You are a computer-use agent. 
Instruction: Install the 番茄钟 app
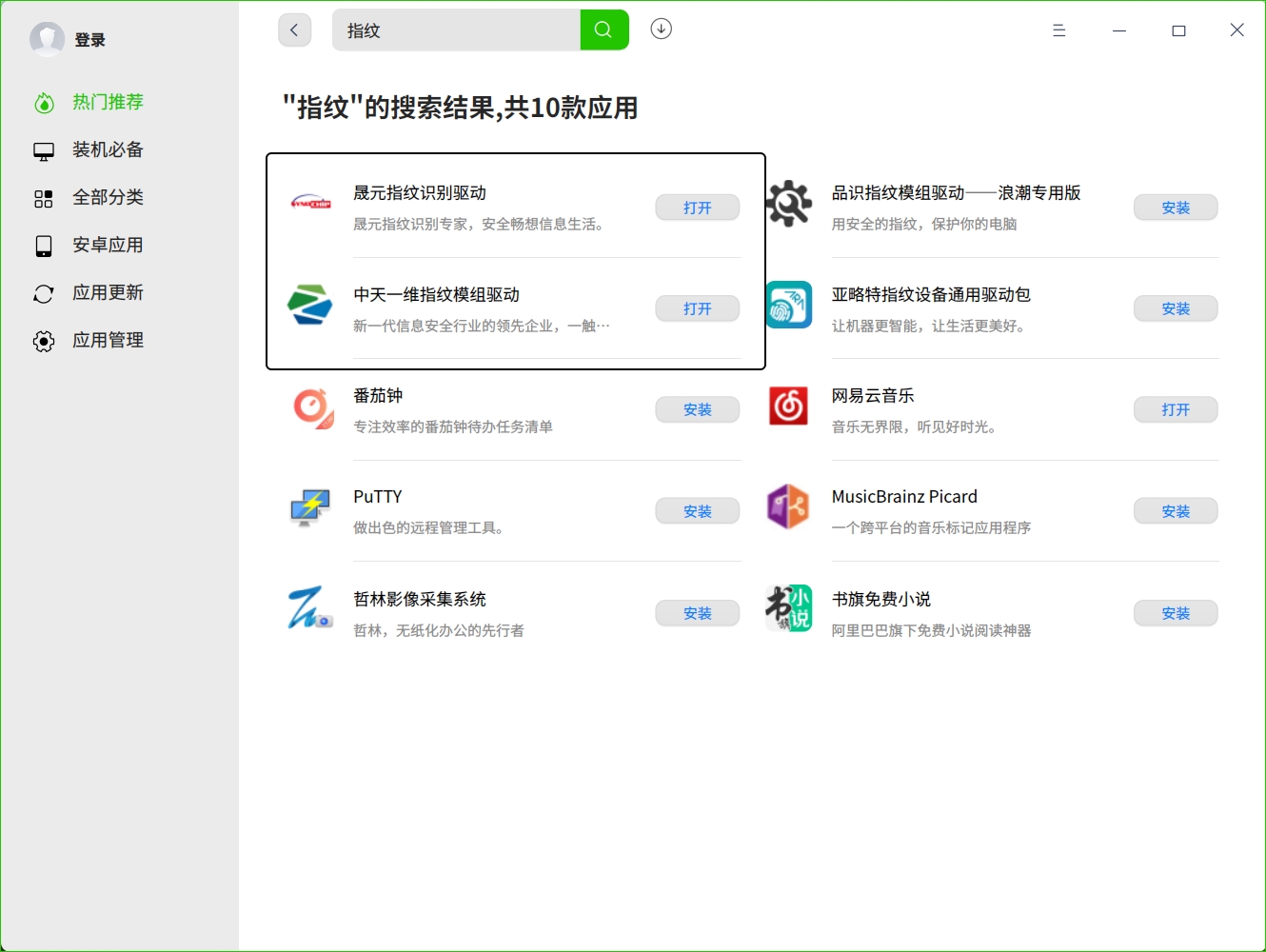pyautogui.click(x=698, y=409)
